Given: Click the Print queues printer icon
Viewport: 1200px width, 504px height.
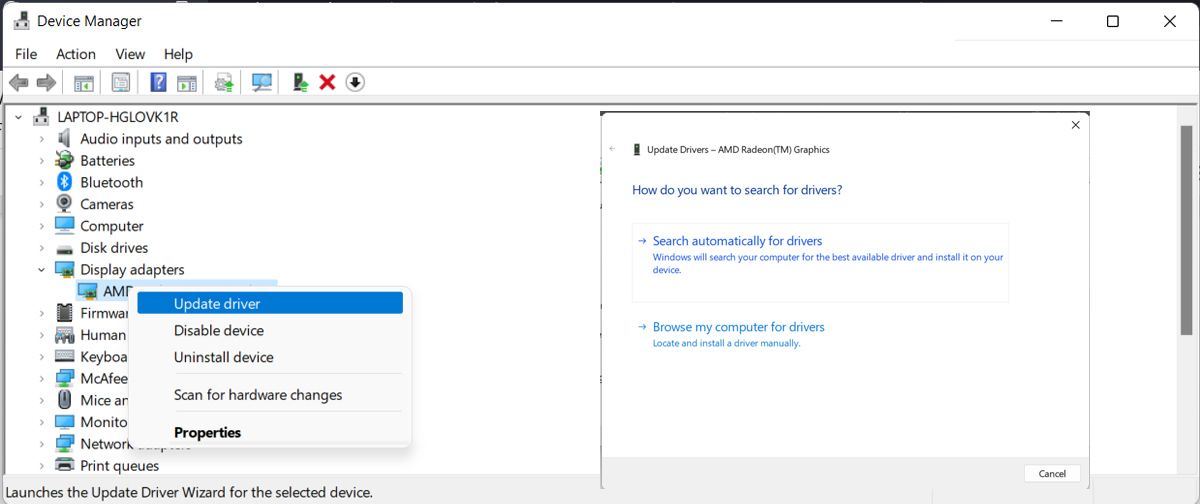Looking at the screenshot, I should click(65, 465).
